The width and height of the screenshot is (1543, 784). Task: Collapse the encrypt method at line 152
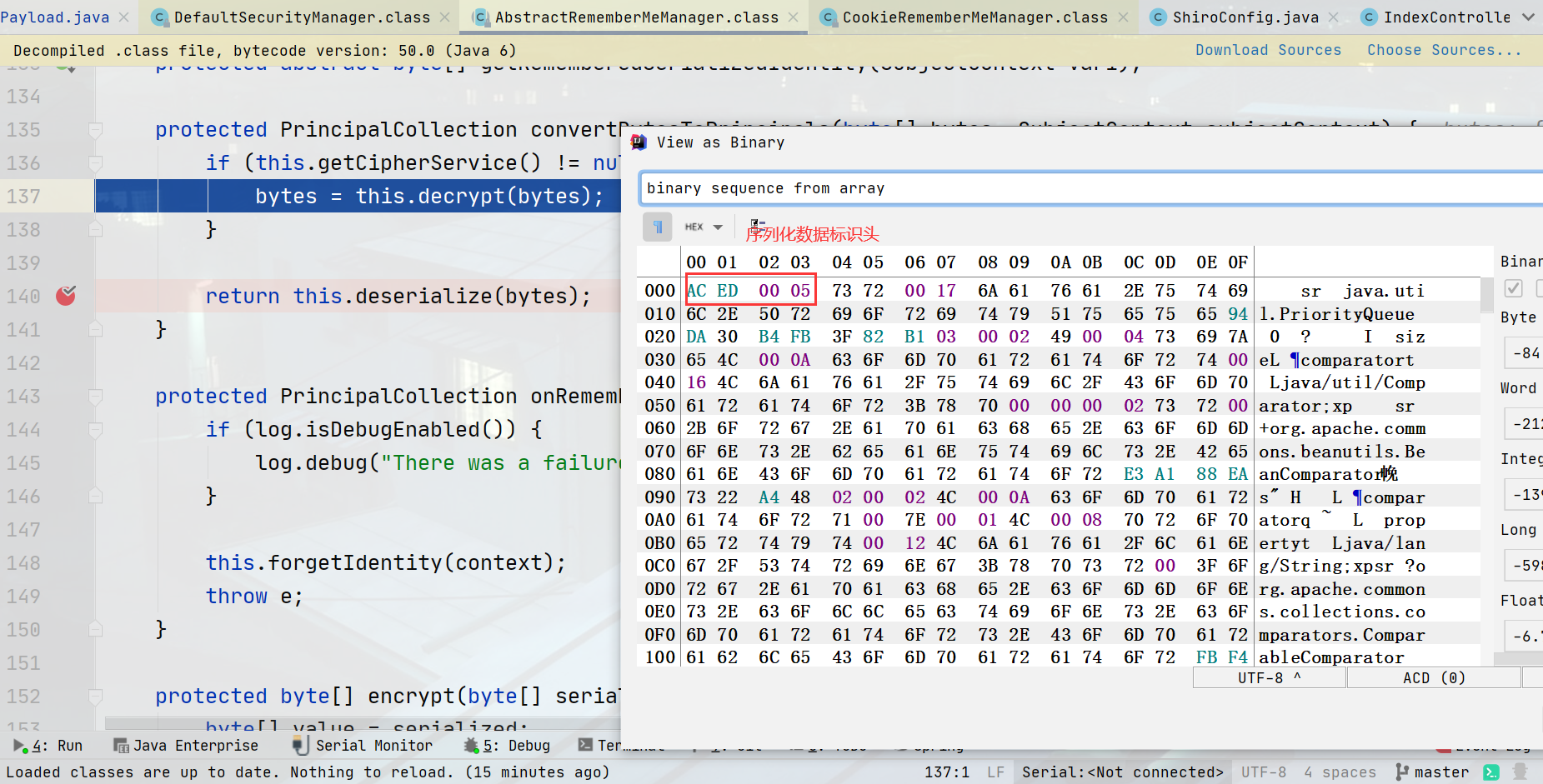point(95,697)
